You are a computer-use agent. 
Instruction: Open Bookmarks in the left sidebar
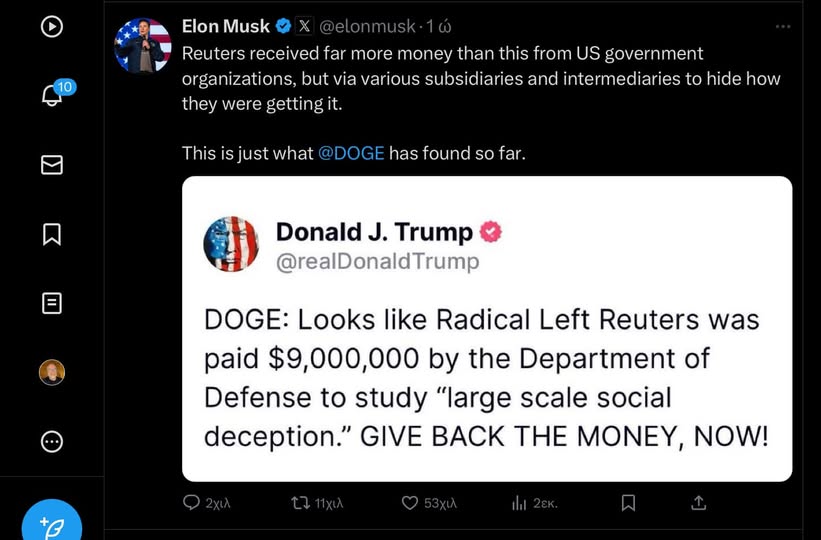(52, 234)
